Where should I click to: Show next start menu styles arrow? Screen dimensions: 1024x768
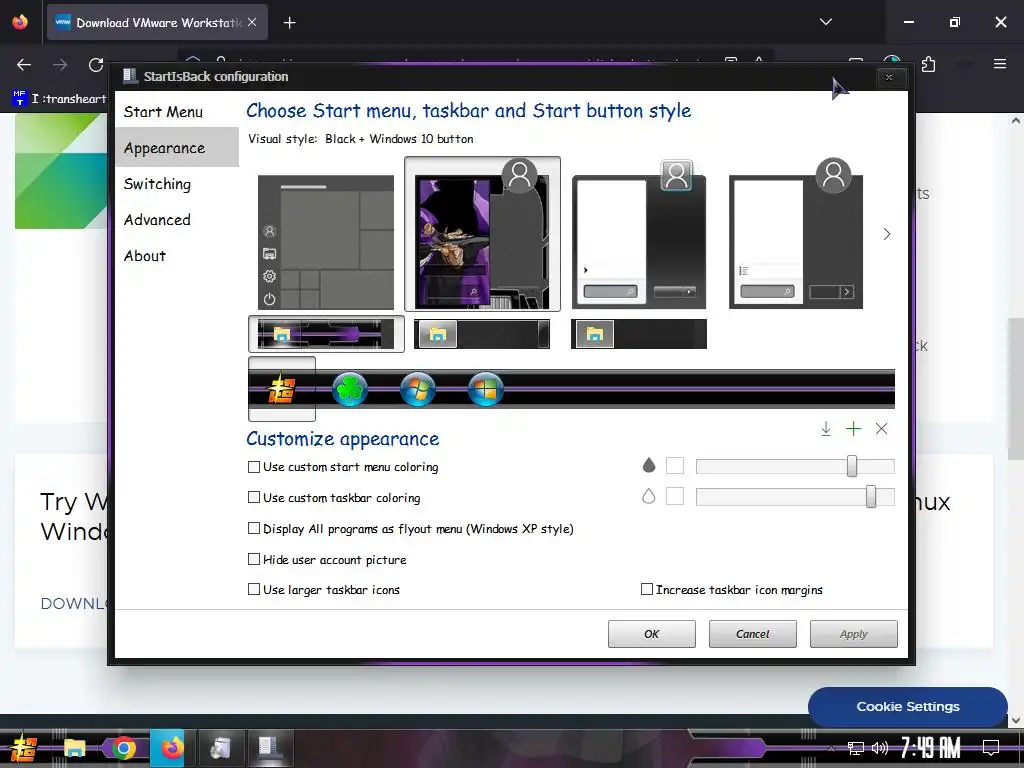[886, 234]
